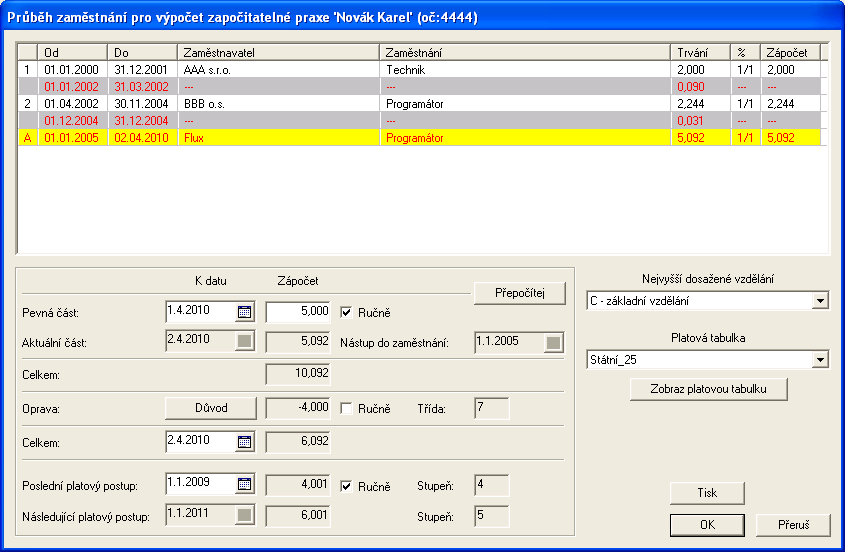Enable Ručně checkbox in Oprava row
This screenshot has width=845, height=552.
coord(347,409)
